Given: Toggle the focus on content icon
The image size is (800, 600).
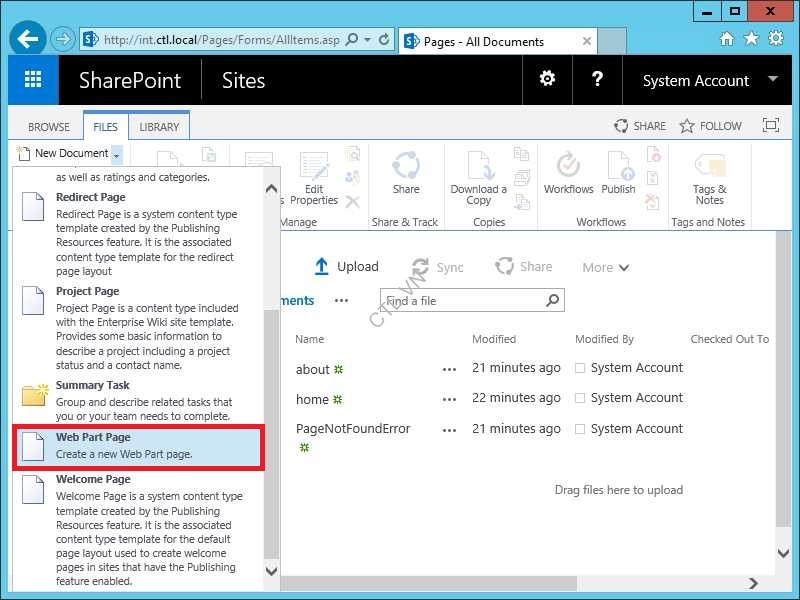Looking at the screenshot, I should coord(770,126).
